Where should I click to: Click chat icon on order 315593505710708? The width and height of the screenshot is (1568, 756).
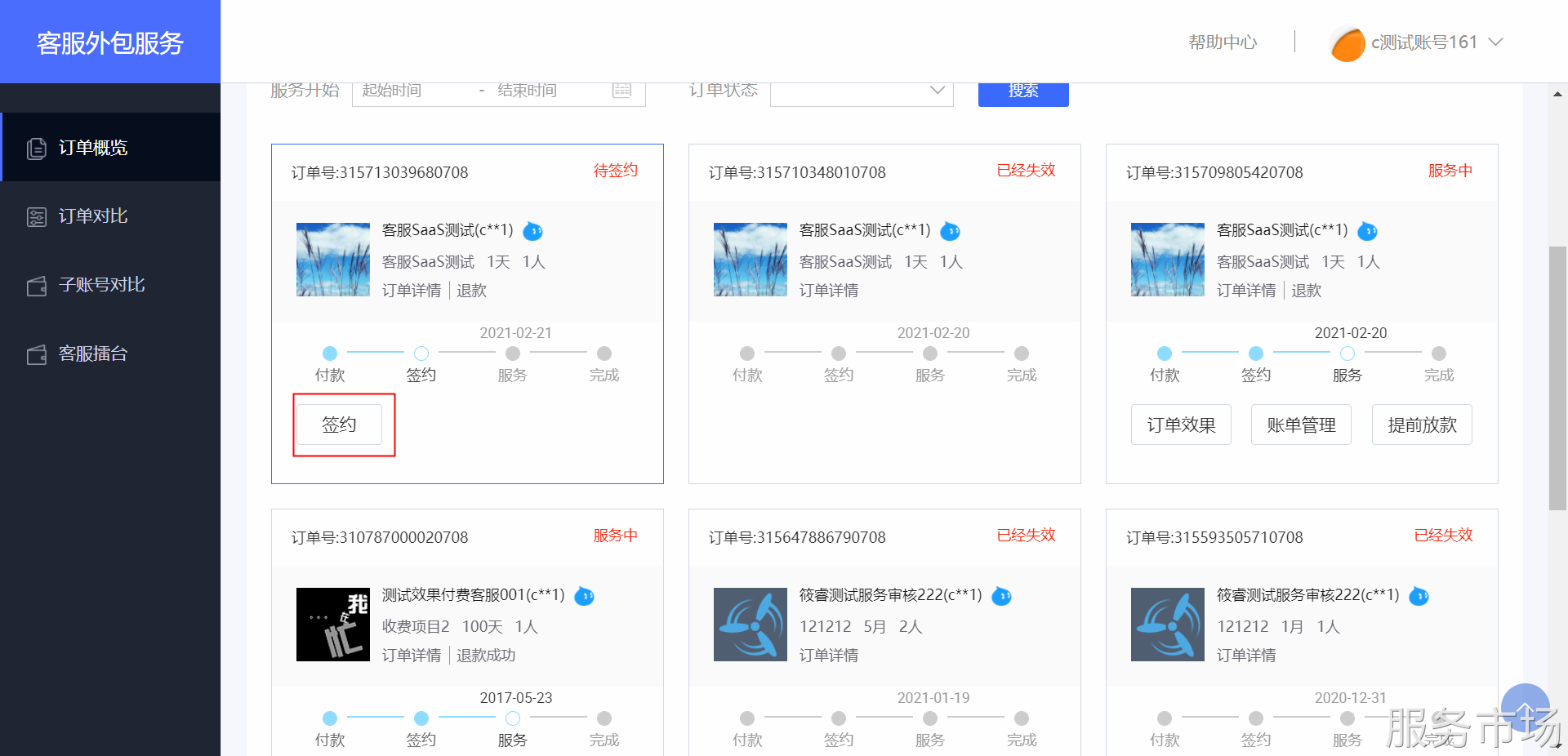[x=1419, y=596]
